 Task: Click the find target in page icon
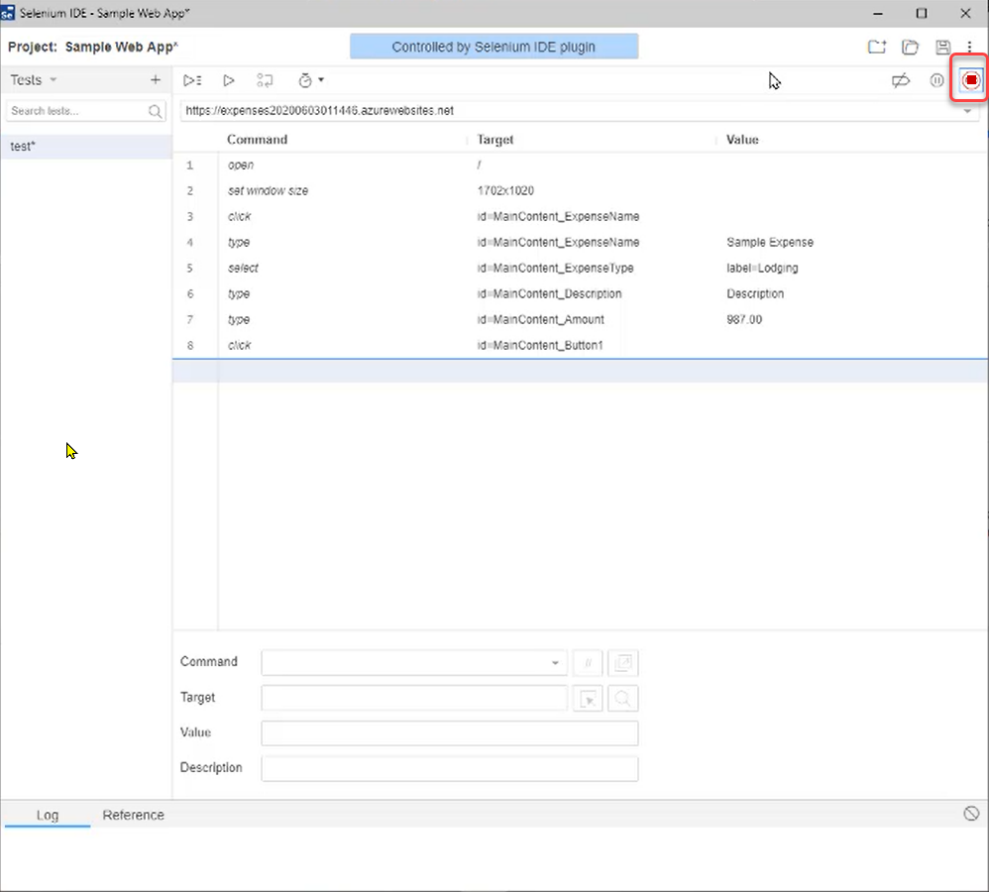coord(623,698)
